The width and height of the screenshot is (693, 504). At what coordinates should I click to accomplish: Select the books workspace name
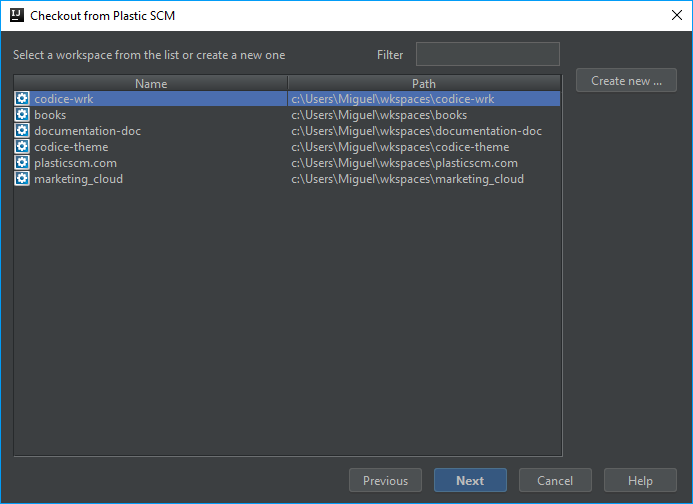pyautogui.click(x=50, y=115)
